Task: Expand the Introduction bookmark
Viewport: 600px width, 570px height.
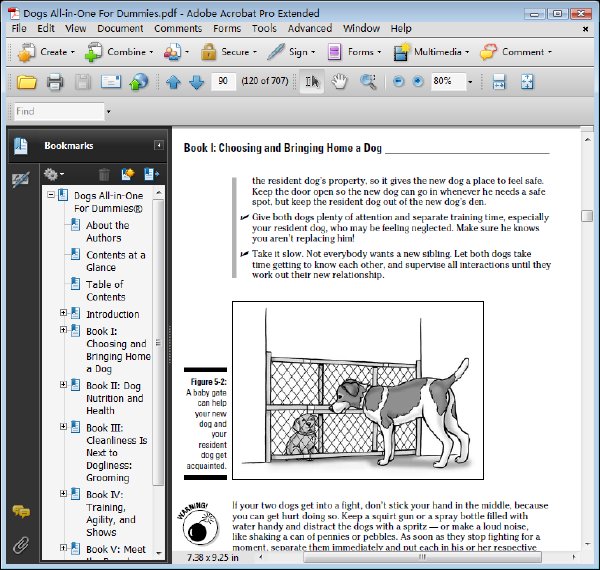Action: point(63,313)
